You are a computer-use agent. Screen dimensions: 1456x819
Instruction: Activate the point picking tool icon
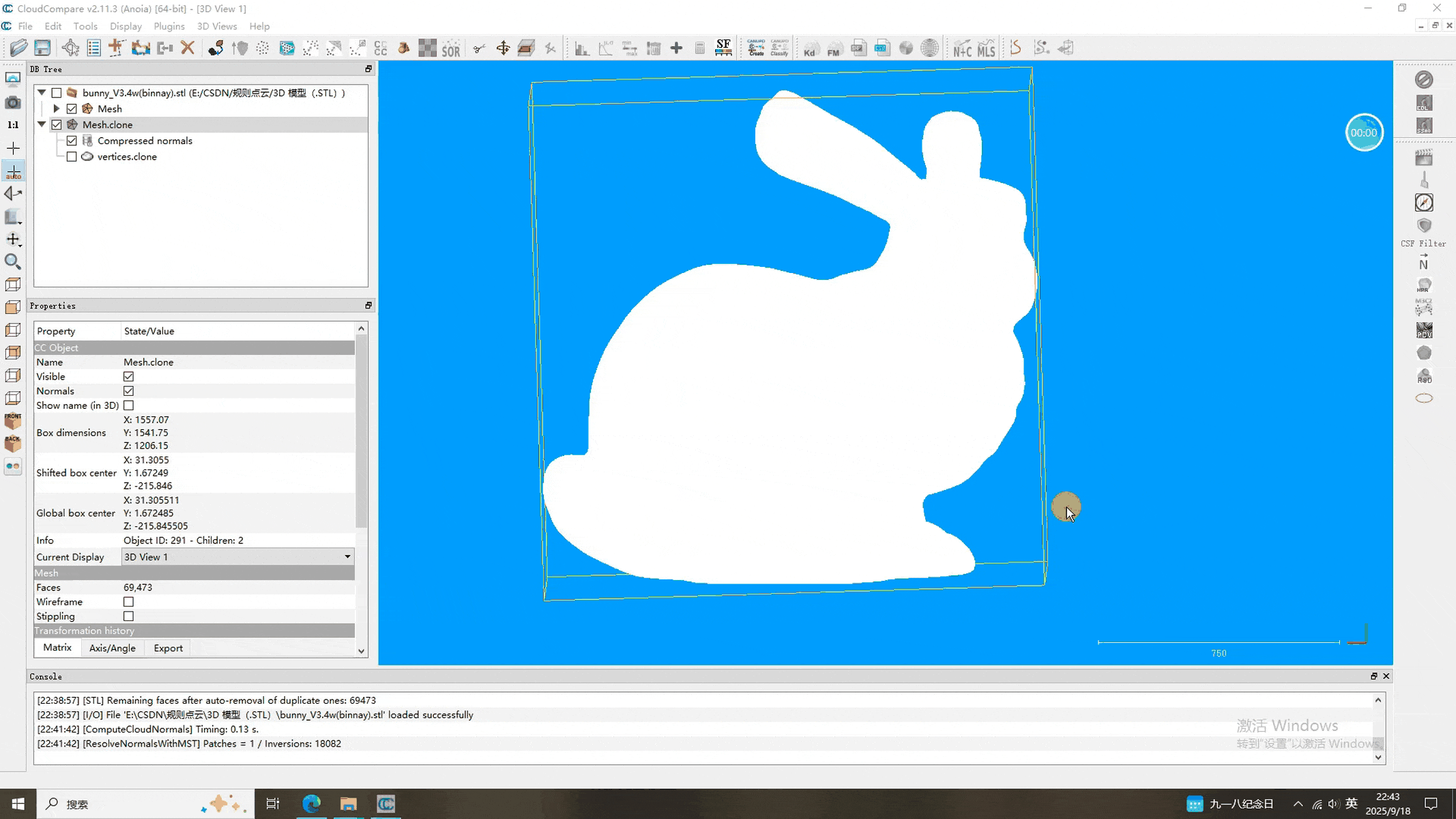click(x=70, y=48)
